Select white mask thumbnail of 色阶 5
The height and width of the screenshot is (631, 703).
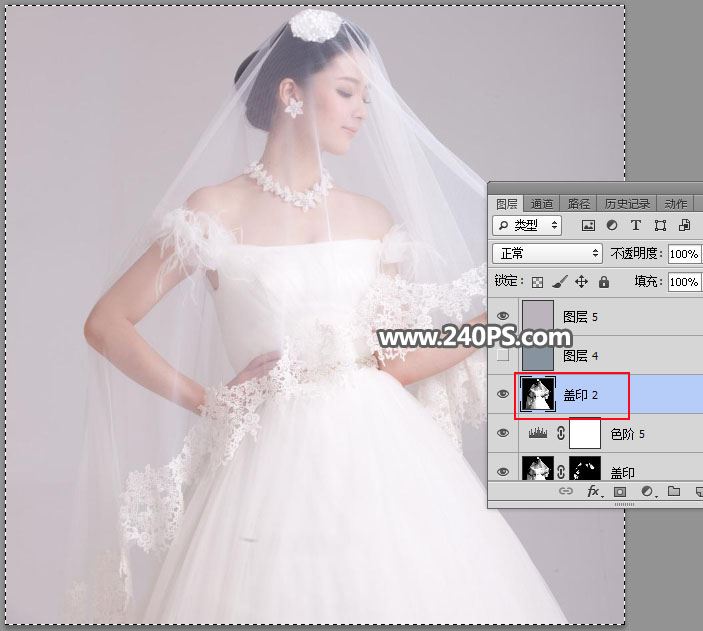point(585,433)
